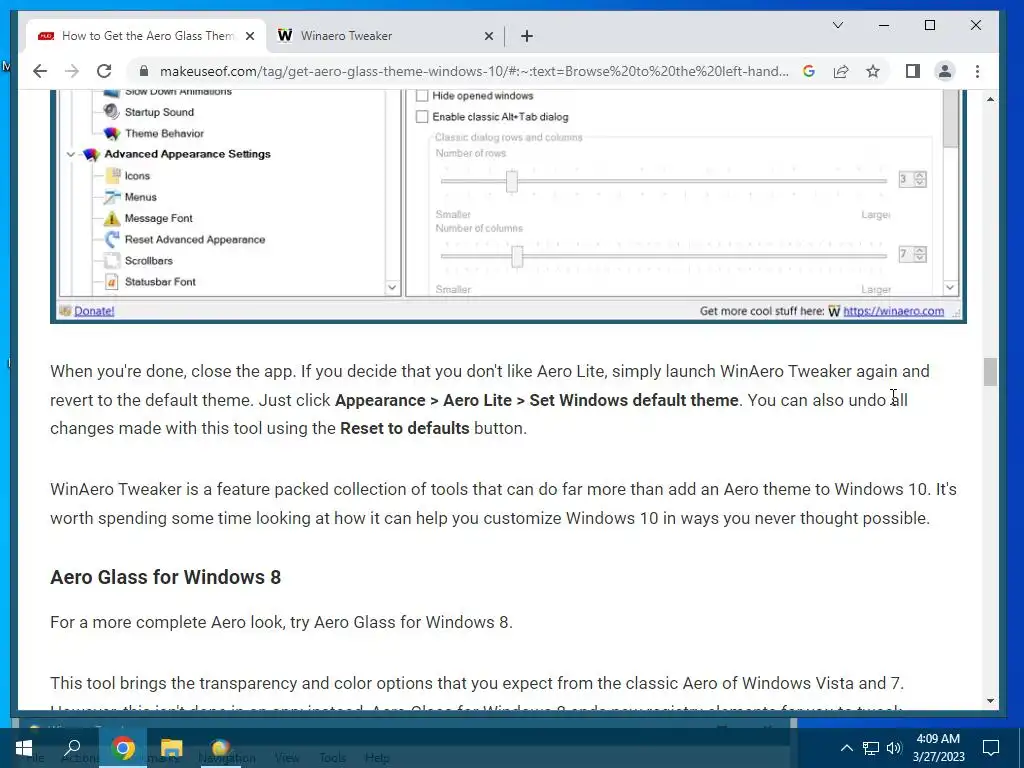The height and width of the screenshot is (768, 1024).
Task: Select Scrollbars tree item
Action: (x=149, y=261)
